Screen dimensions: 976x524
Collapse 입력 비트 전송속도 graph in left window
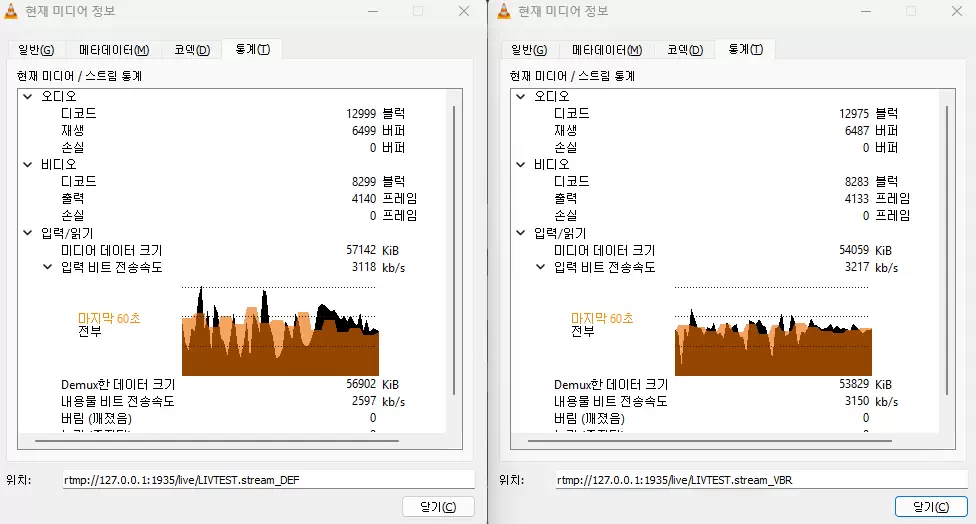[47, 267]
